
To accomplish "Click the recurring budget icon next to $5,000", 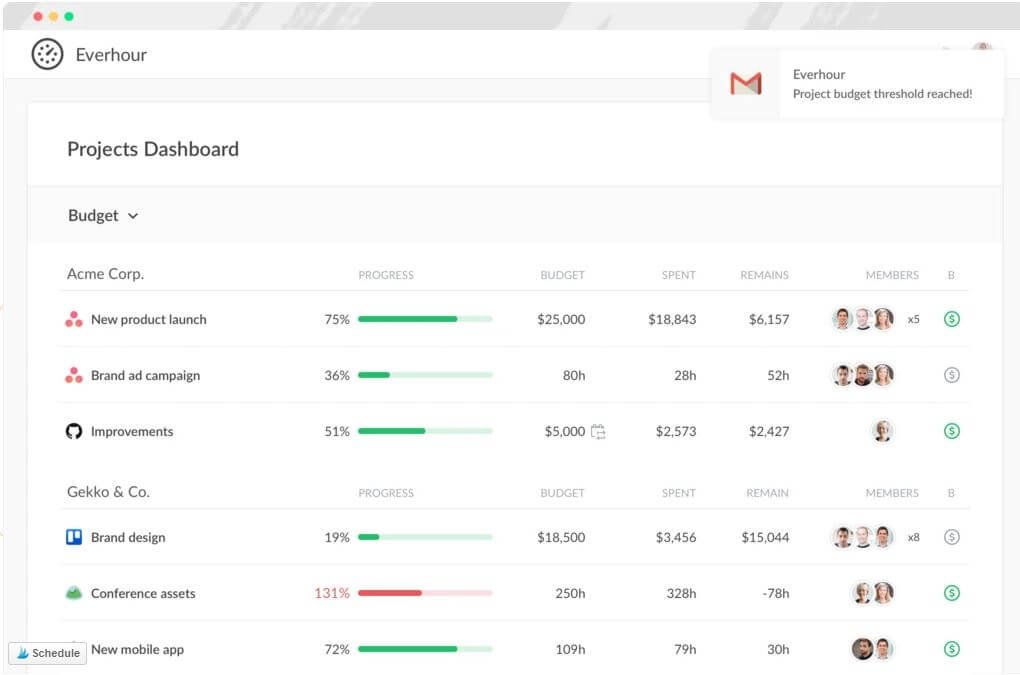I will click(x=598, y=432).
